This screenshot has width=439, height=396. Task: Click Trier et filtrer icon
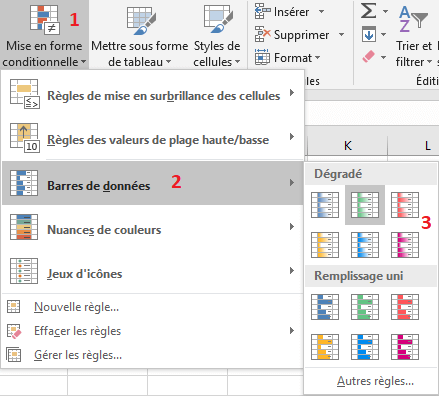413,19
